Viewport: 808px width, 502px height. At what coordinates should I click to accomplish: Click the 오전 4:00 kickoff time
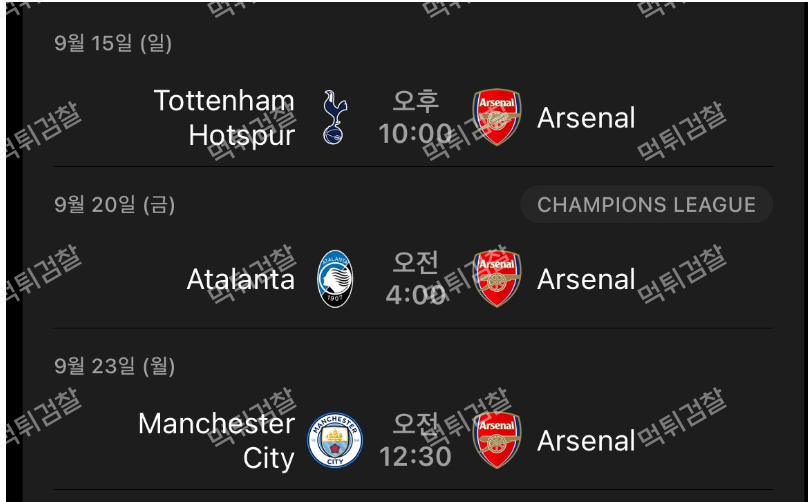point(415,279)
